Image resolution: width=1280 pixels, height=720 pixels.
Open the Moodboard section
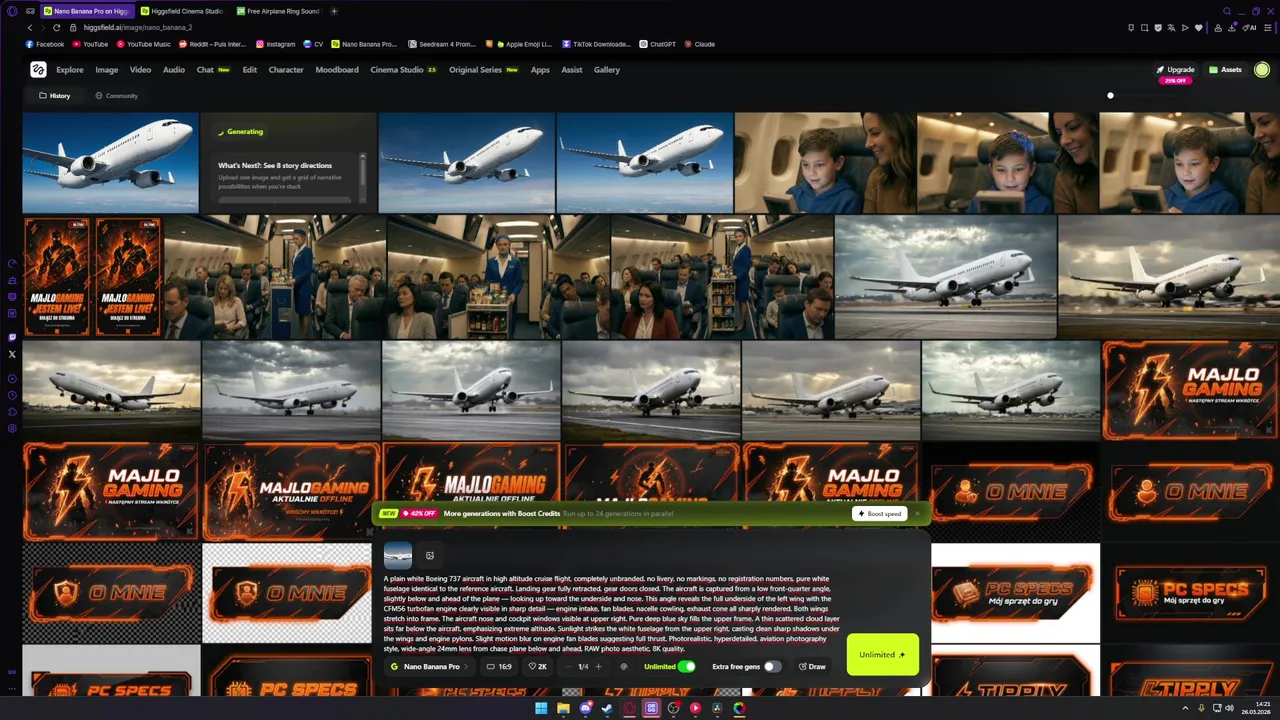337,70
